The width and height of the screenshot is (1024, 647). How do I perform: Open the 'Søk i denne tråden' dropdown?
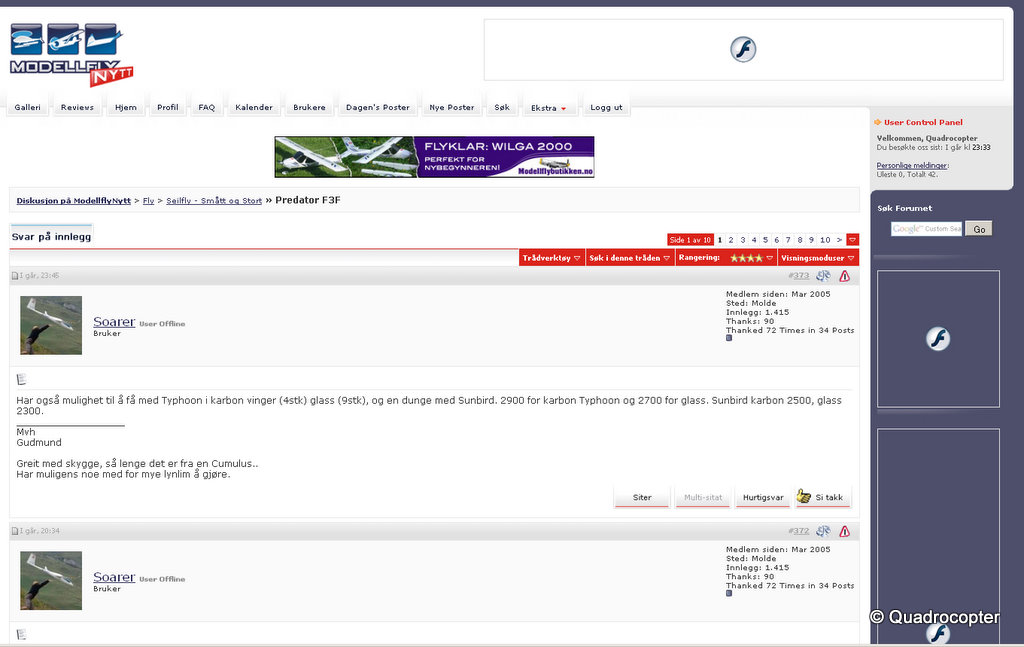(x=630, y=258)
